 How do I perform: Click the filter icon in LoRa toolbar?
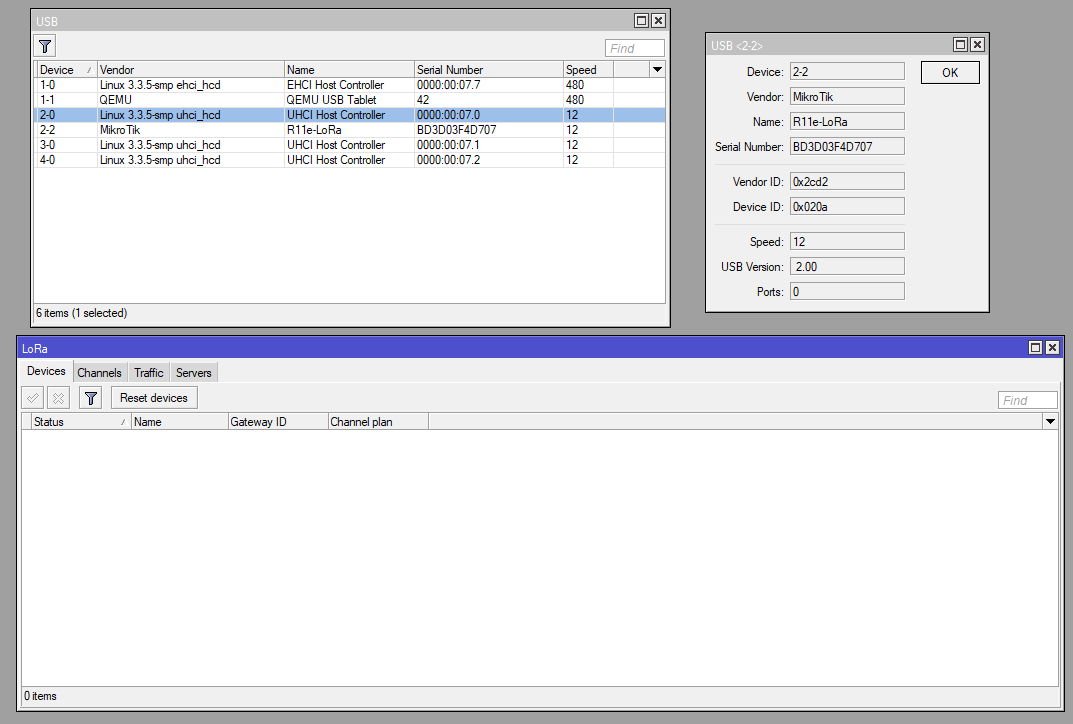90,398
